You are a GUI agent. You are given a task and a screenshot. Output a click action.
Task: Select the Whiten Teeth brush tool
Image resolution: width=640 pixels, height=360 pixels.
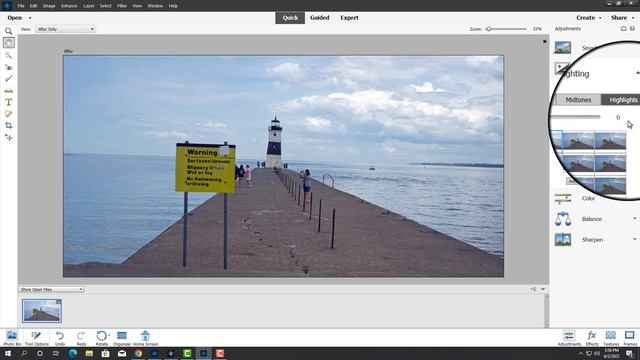pyautogui.click(x=9, y=78)
